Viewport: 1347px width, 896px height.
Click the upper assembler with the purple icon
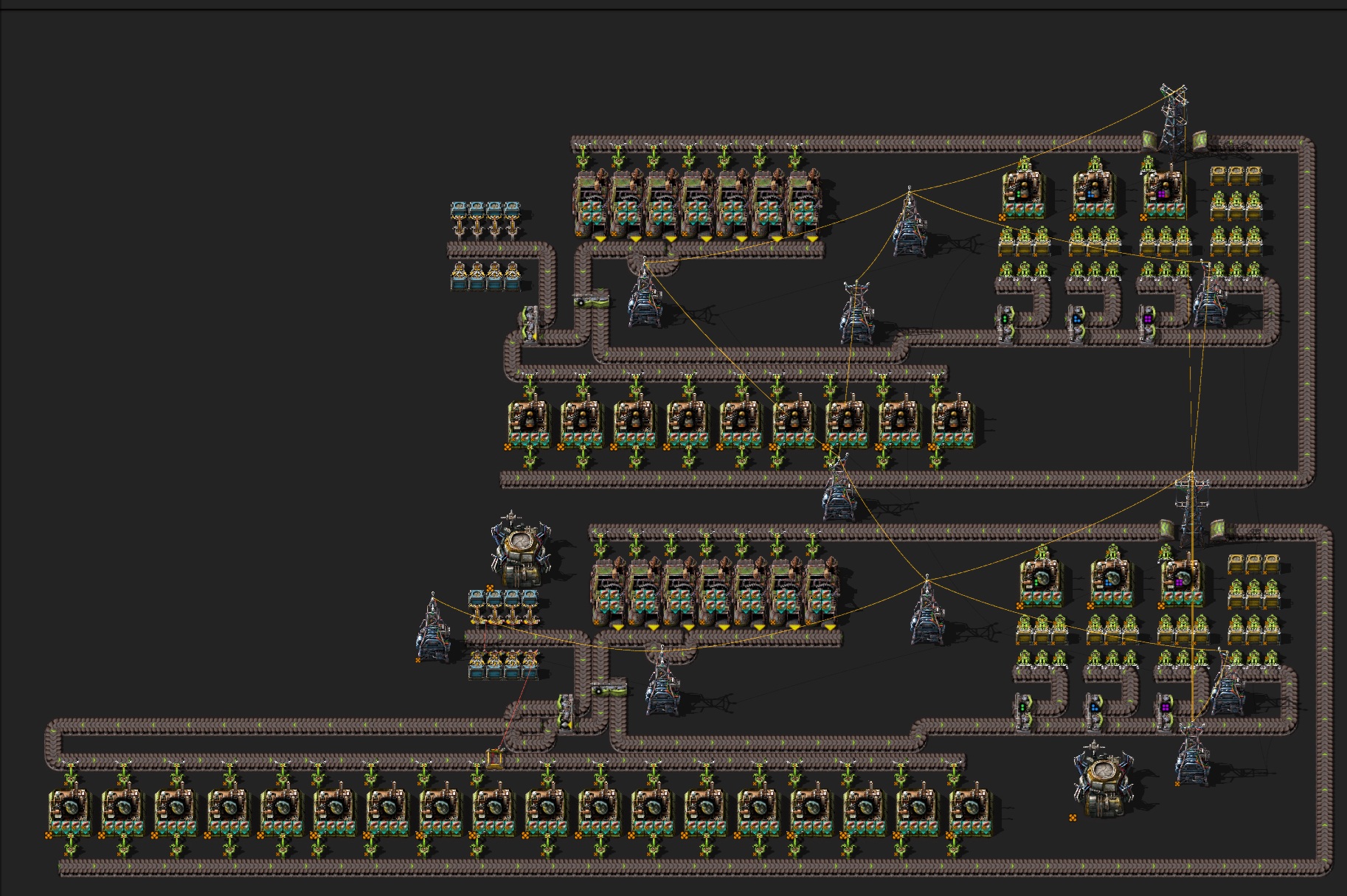(x=1164, y=194)
